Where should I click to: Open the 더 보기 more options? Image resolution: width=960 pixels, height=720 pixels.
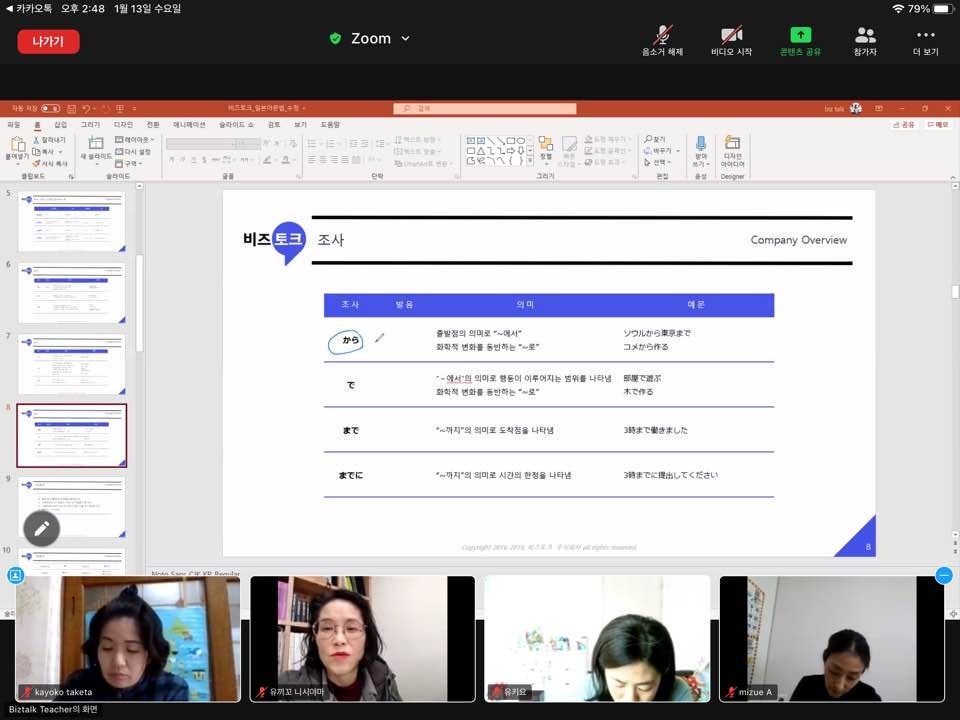926,40
